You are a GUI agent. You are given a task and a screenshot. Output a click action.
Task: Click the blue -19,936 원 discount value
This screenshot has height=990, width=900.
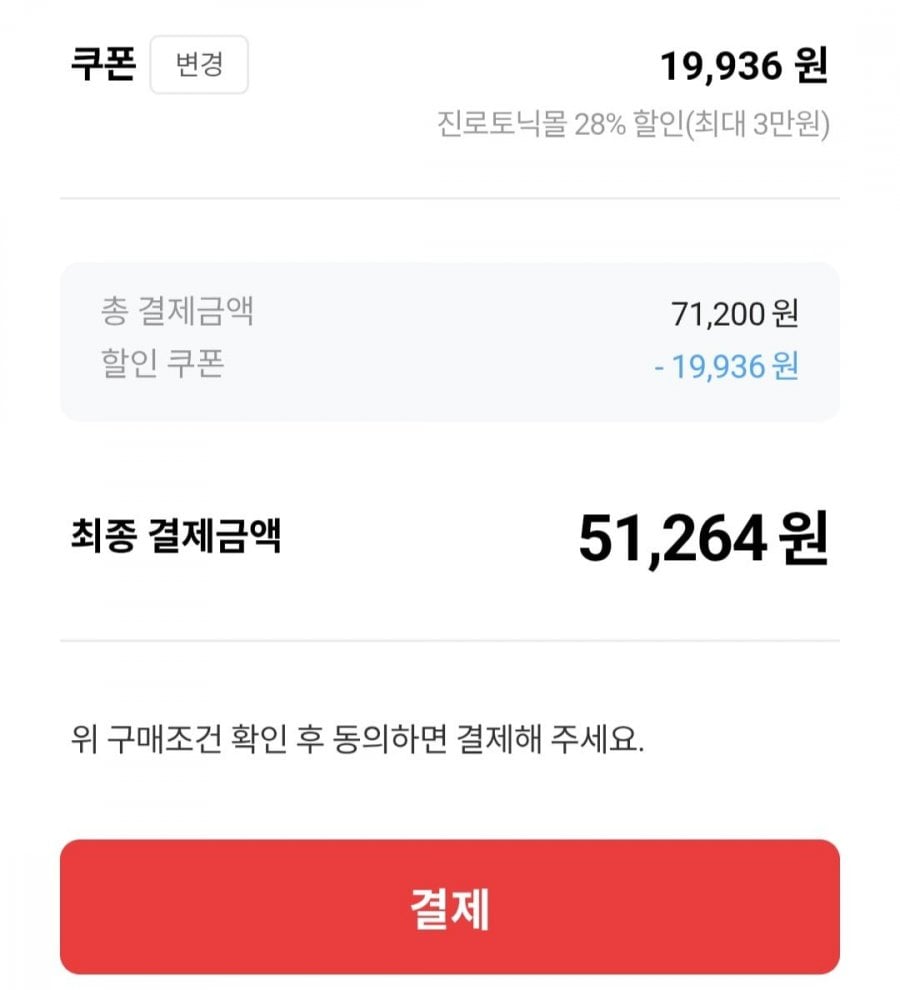[726, 365]
